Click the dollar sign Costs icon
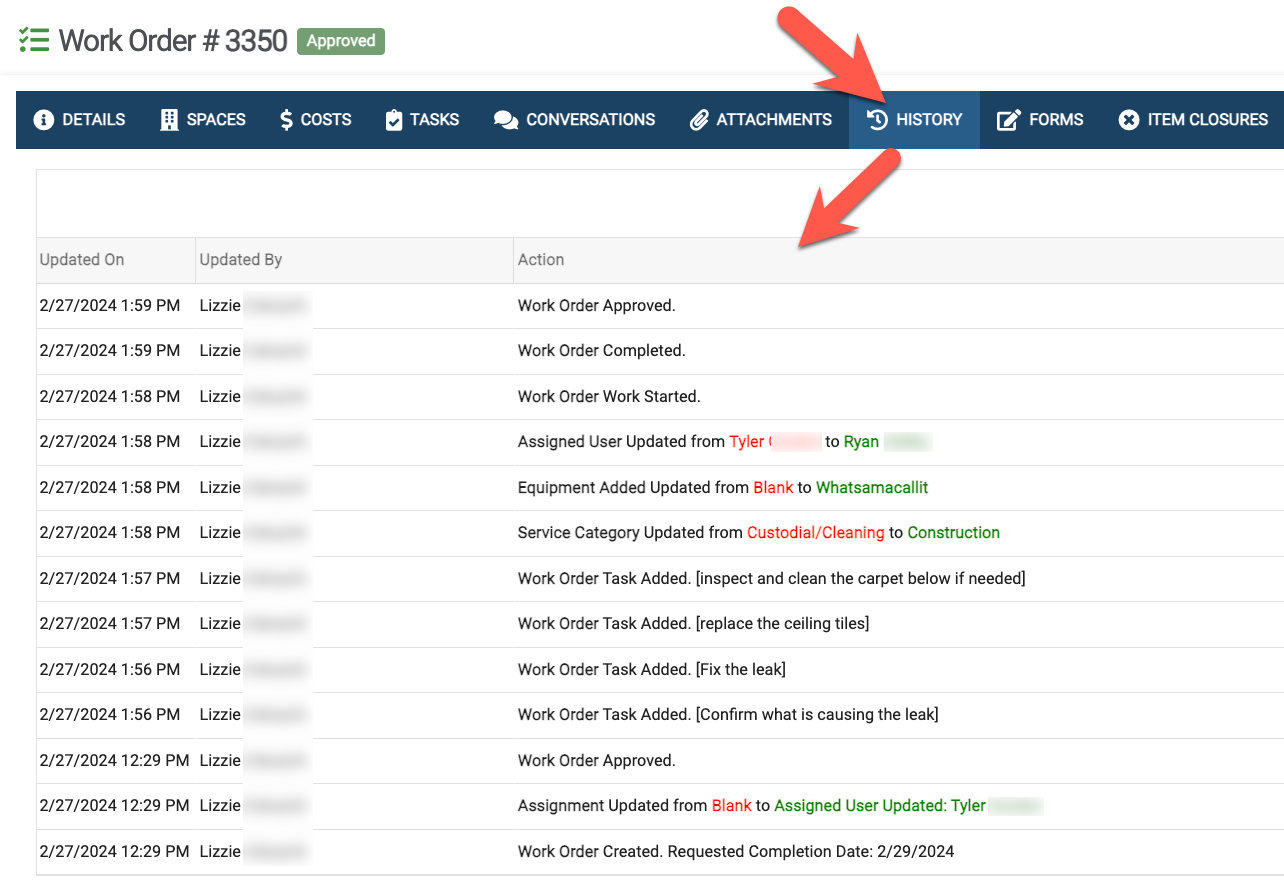This screenshot has width=1284, height=880. [x=286, y=120]
